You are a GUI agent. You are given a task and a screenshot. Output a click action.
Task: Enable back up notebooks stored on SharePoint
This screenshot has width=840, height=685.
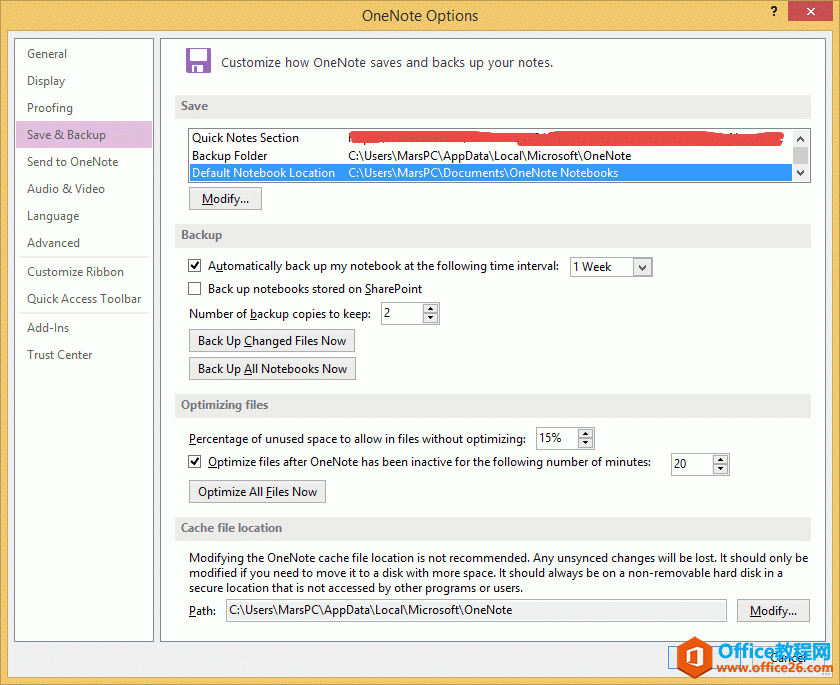point(195,289)
